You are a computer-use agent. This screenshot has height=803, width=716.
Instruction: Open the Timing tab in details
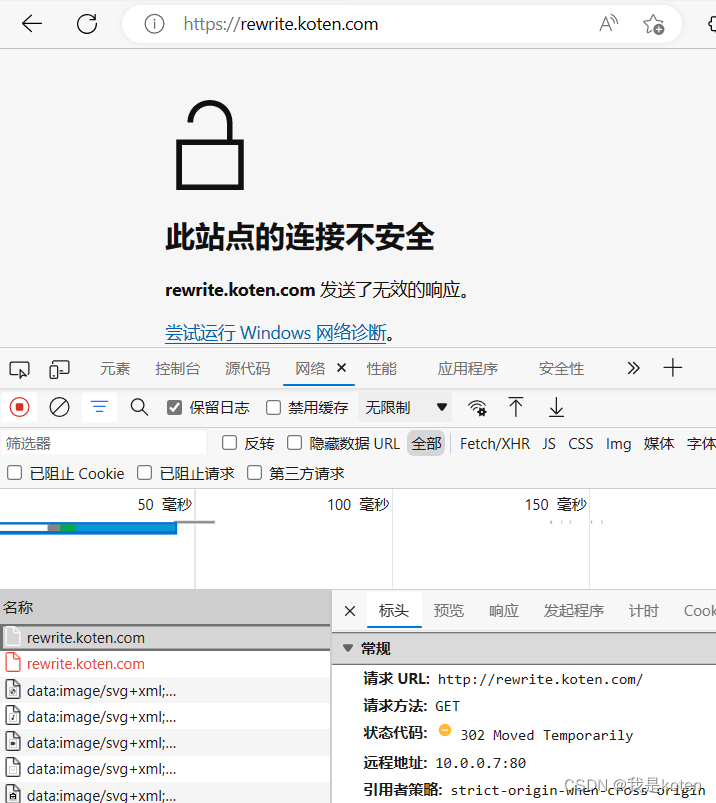click(643, 610)
